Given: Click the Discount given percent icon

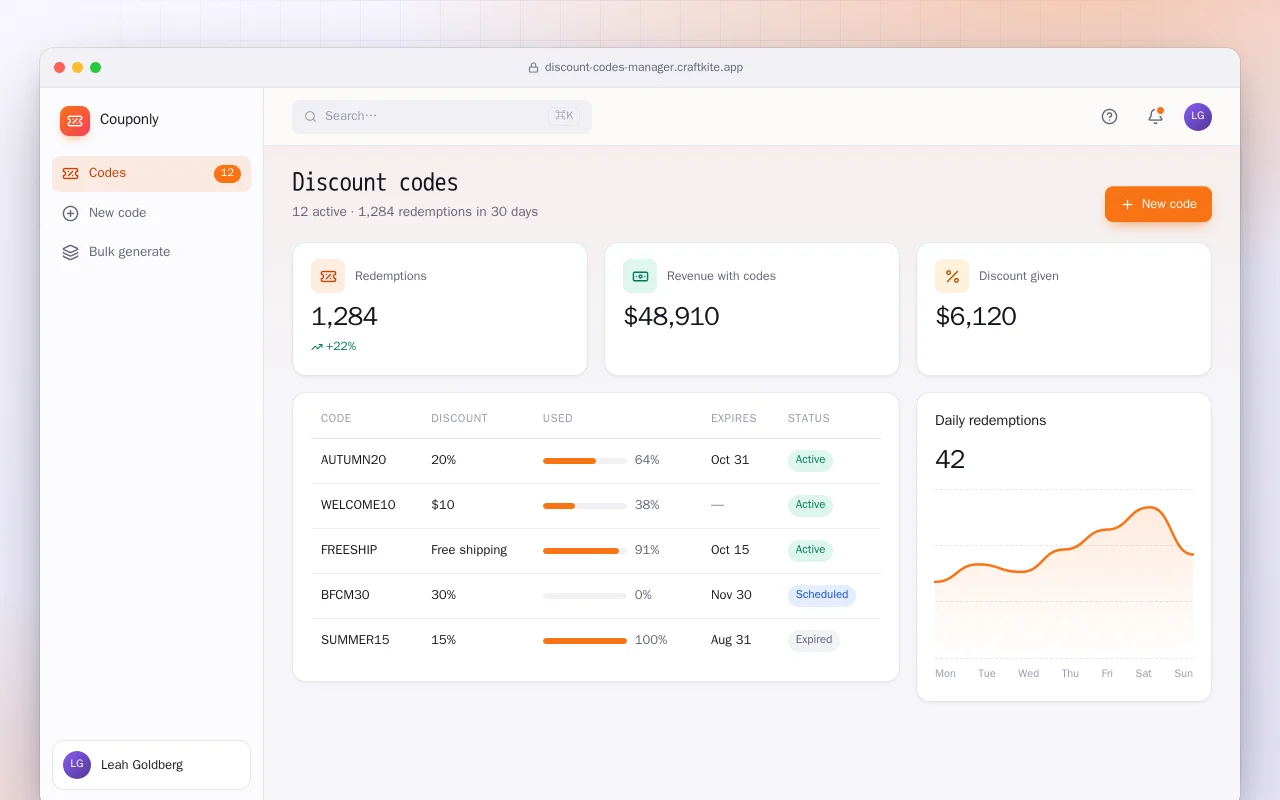Looking at the screenshot, I should [x=952, y=276].
